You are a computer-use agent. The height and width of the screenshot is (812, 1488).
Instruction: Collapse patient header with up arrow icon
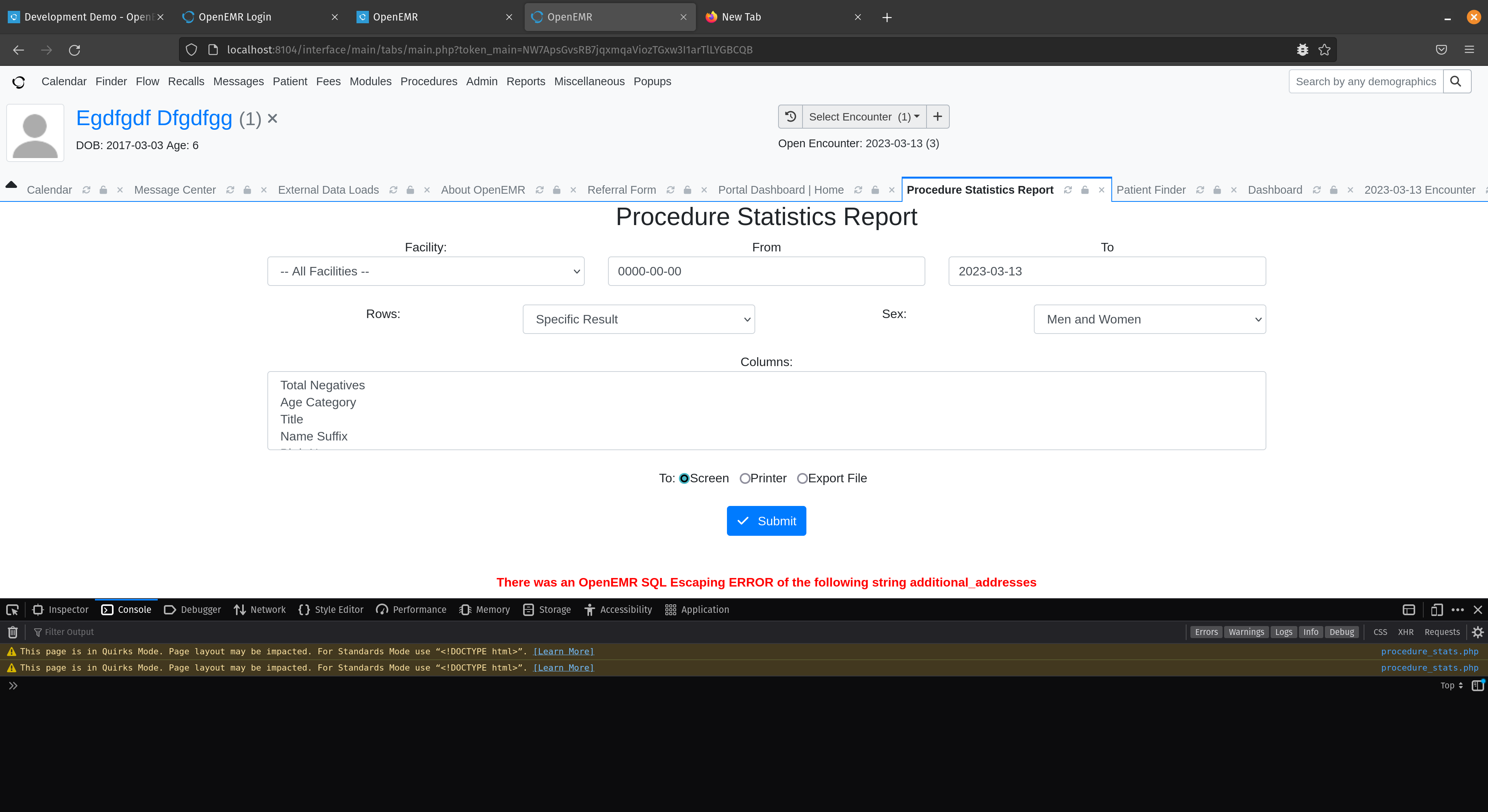tap(11, 185)
